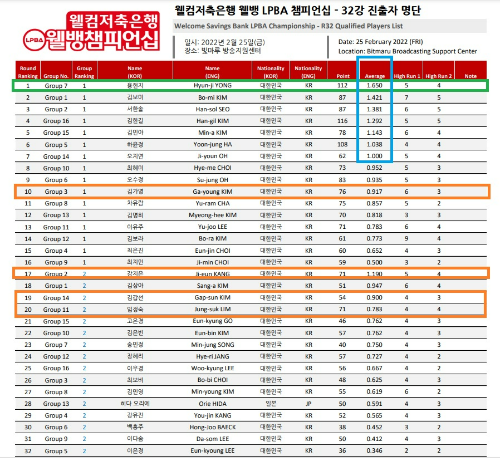
Task: Select player name 'Orie HIDA'
Action: (212, 404)
